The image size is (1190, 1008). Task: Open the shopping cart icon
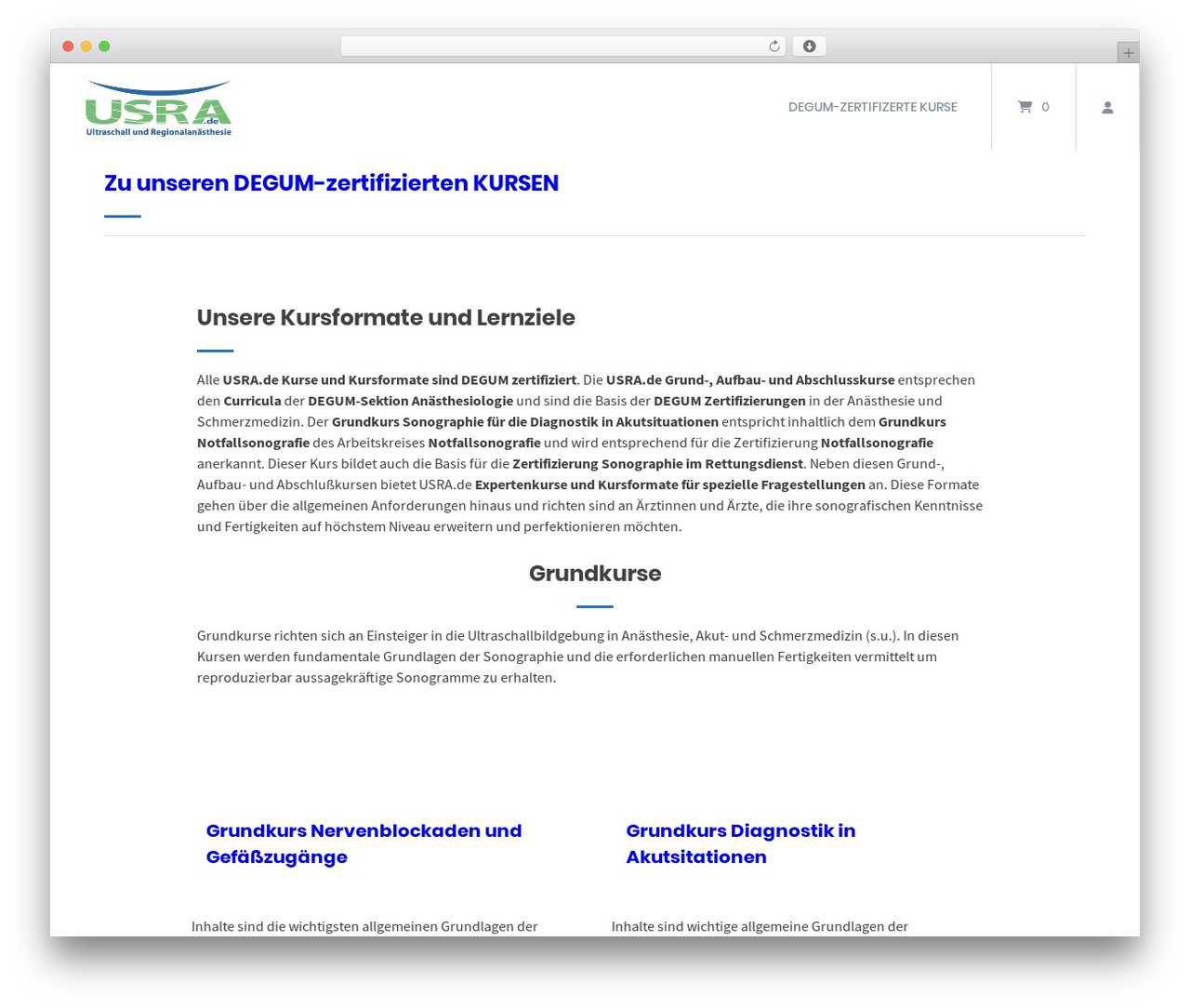[x=1025, y=107]
